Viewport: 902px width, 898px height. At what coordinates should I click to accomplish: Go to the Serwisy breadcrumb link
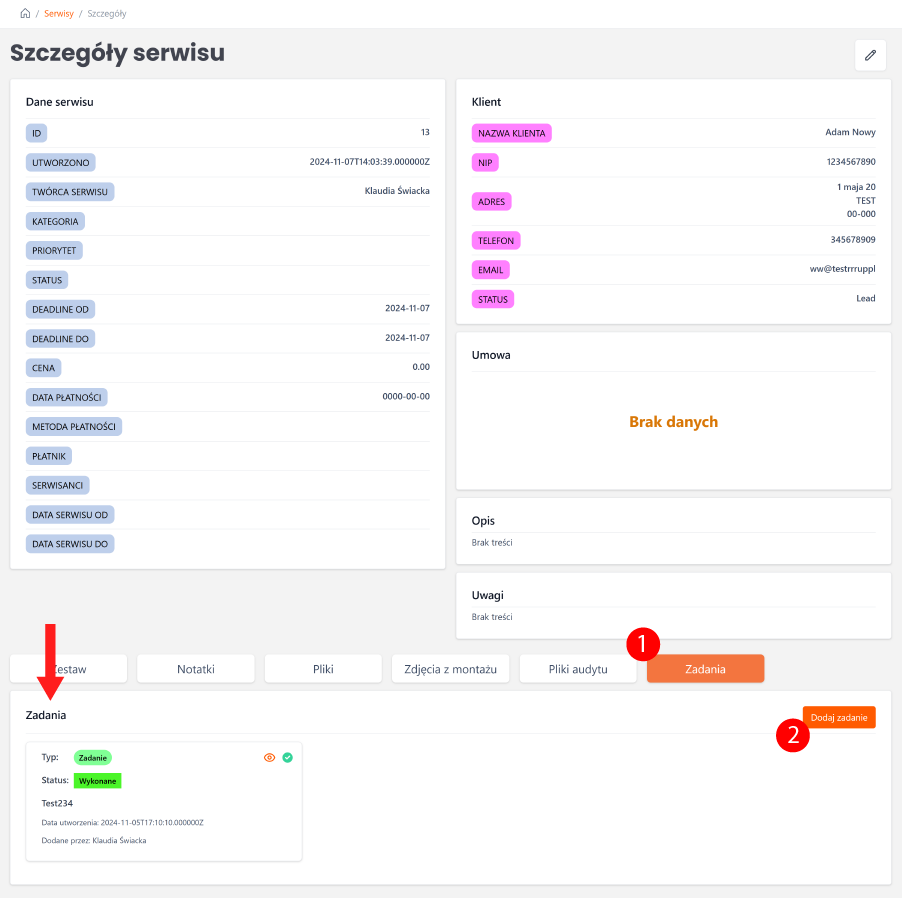point(58,14)
